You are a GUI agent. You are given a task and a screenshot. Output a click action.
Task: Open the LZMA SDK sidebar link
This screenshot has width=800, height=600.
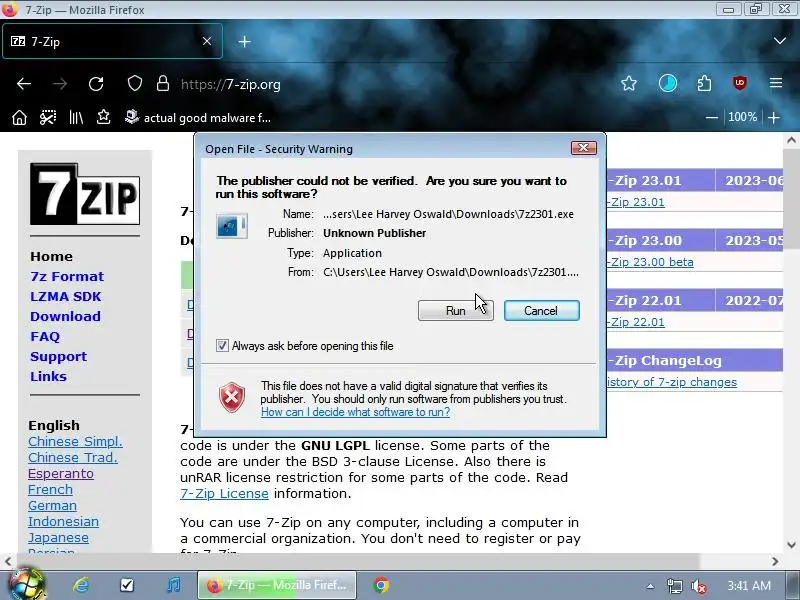tap(65, 296)
